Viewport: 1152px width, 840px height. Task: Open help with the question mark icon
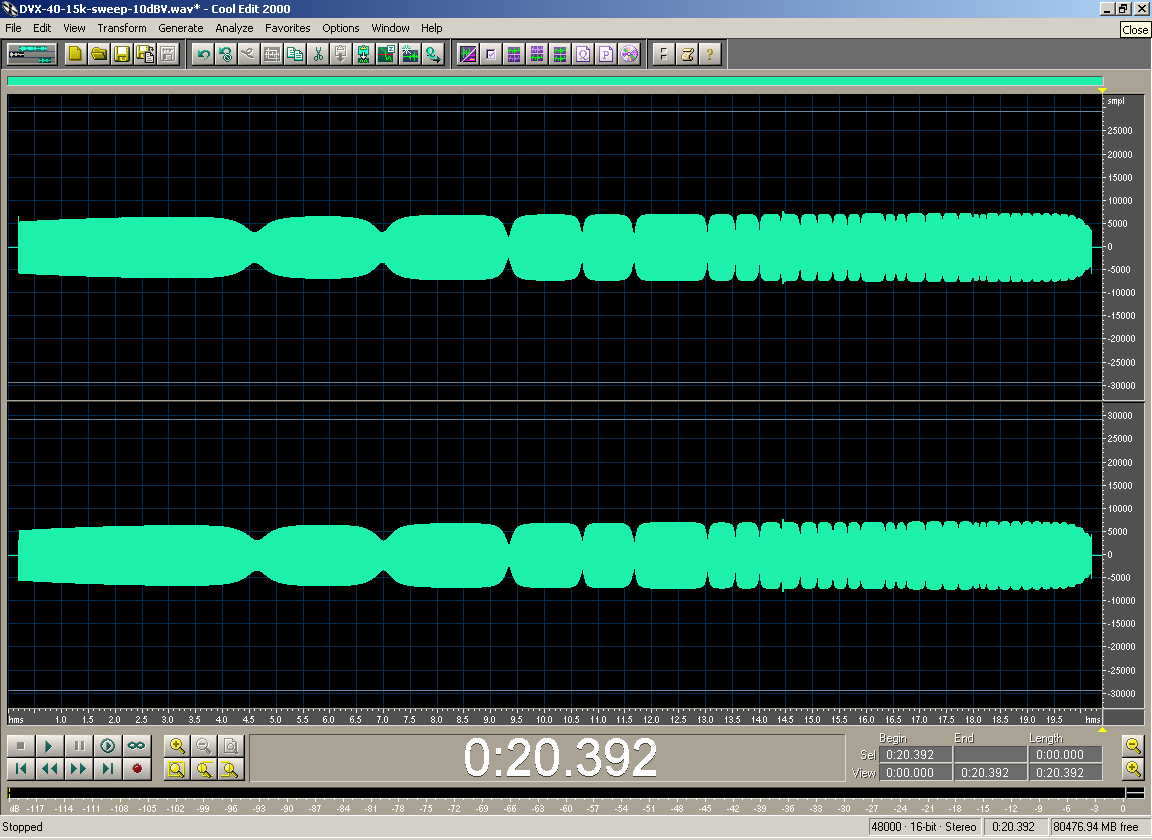tap(710, 54)
